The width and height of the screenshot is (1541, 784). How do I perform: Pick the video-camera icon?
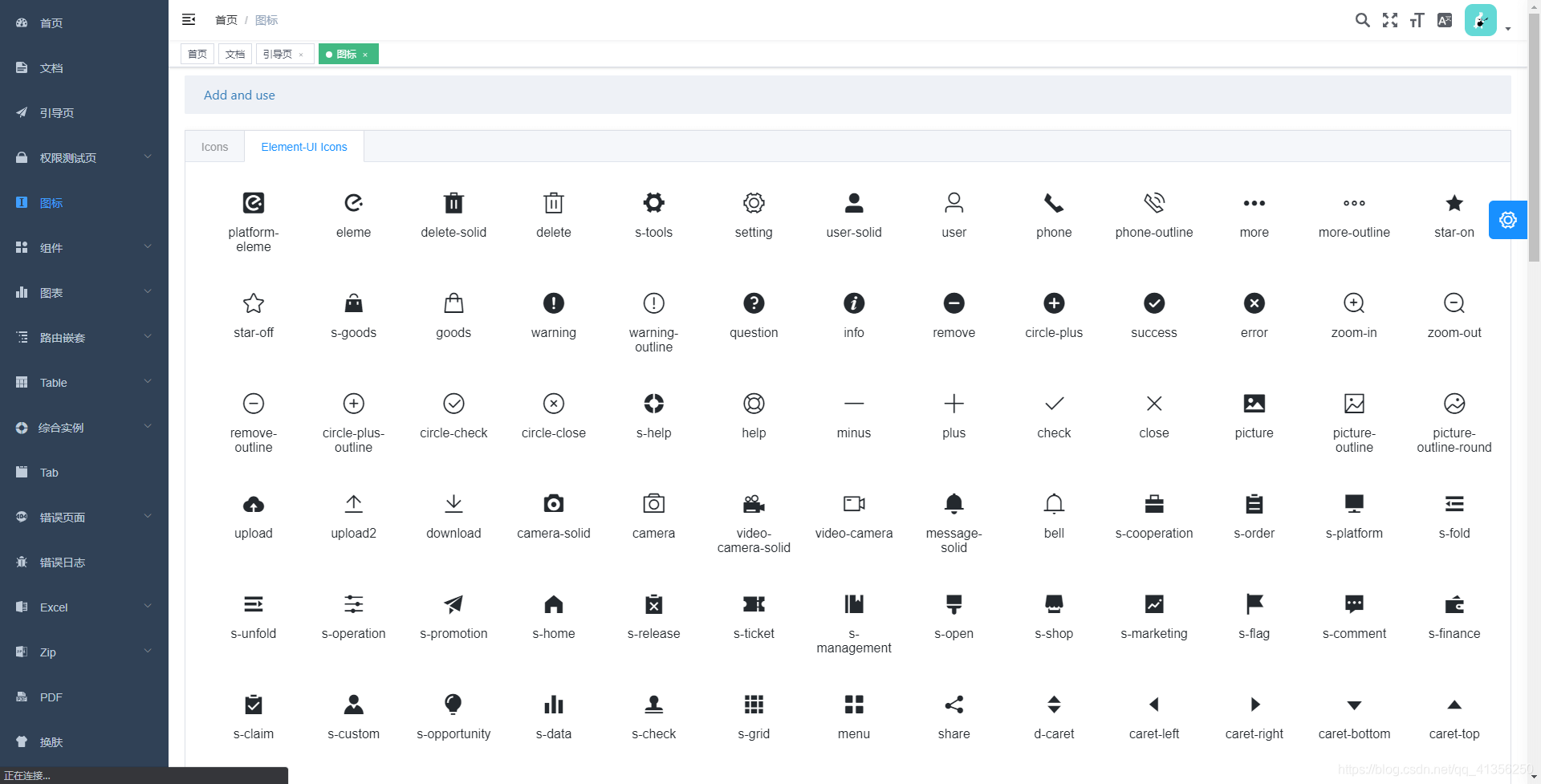click(x=854, y=504)
